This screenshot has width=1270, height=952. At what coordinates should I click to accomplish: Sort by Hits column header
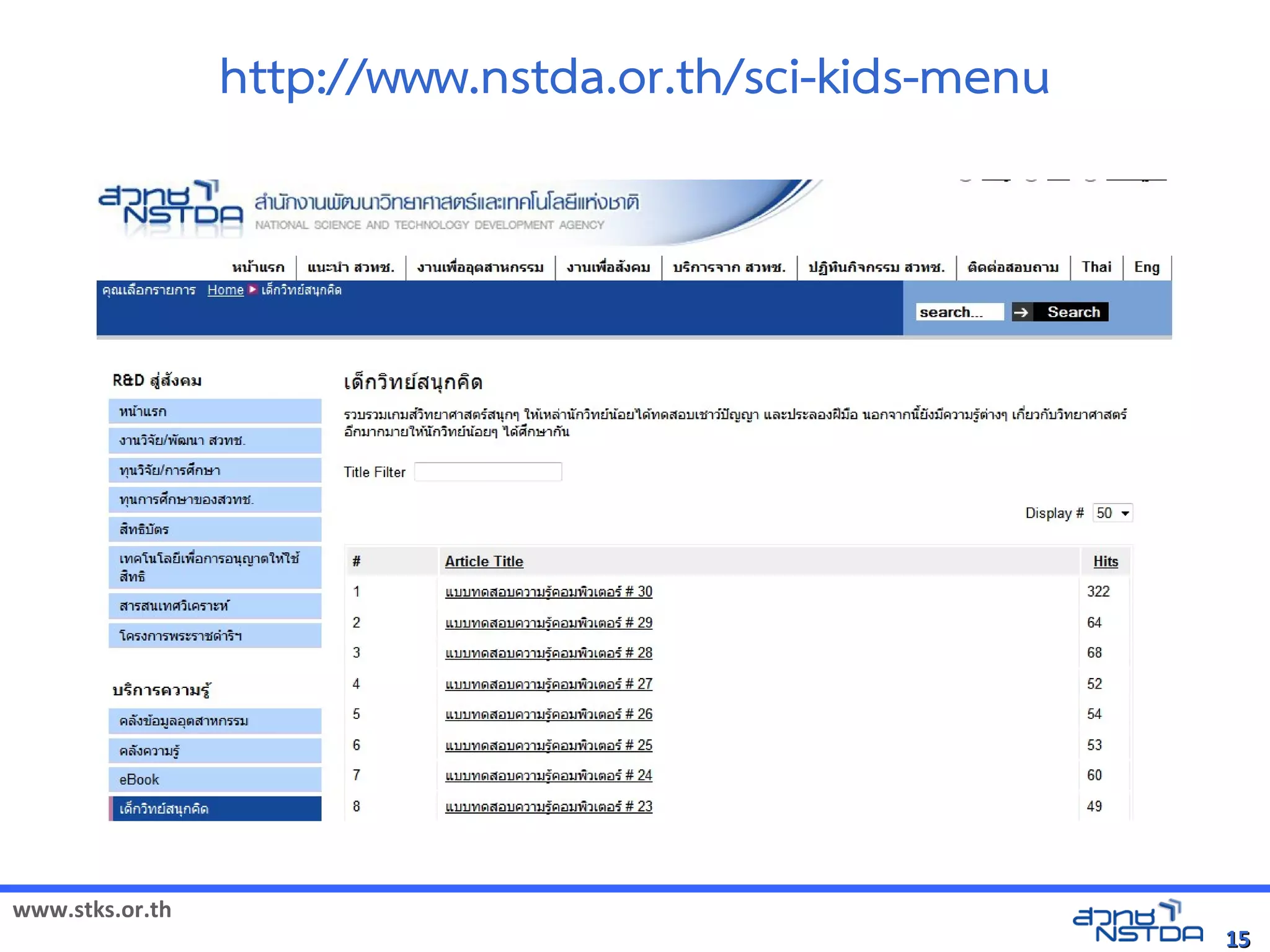point(1106,561)
